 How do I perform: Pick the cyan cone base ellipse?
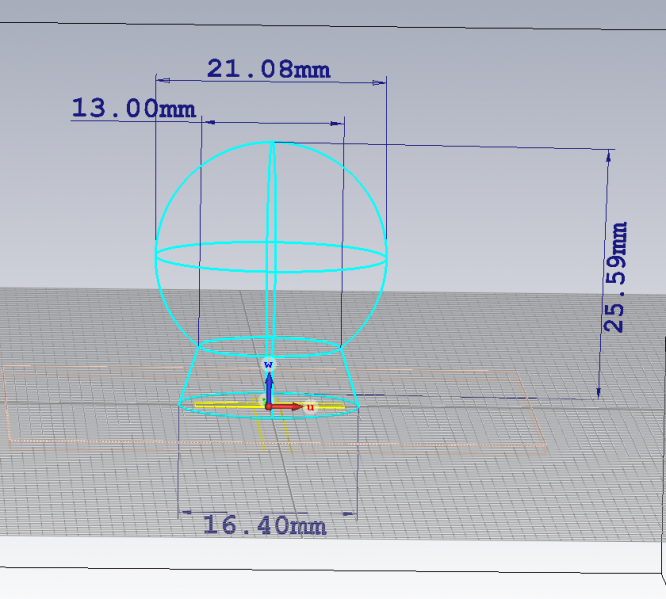tap(269, 405)
